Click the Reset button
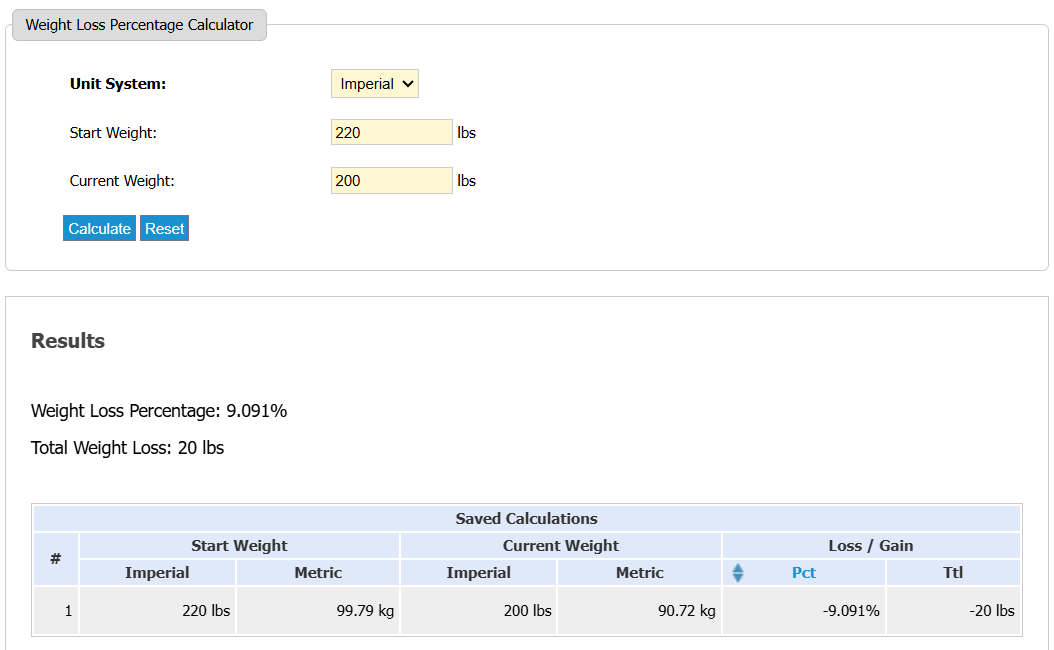1054x650 pixels. [x=165, y=229]
